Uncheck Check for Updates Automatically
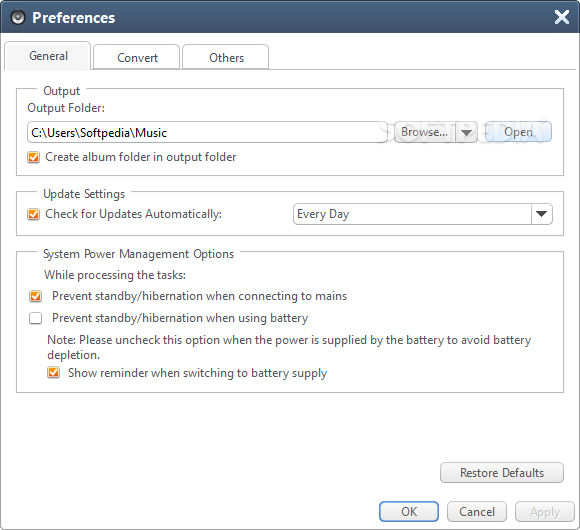Image resolution: width=580 pixels, height=530 pixels. click(x=33, y=214)
